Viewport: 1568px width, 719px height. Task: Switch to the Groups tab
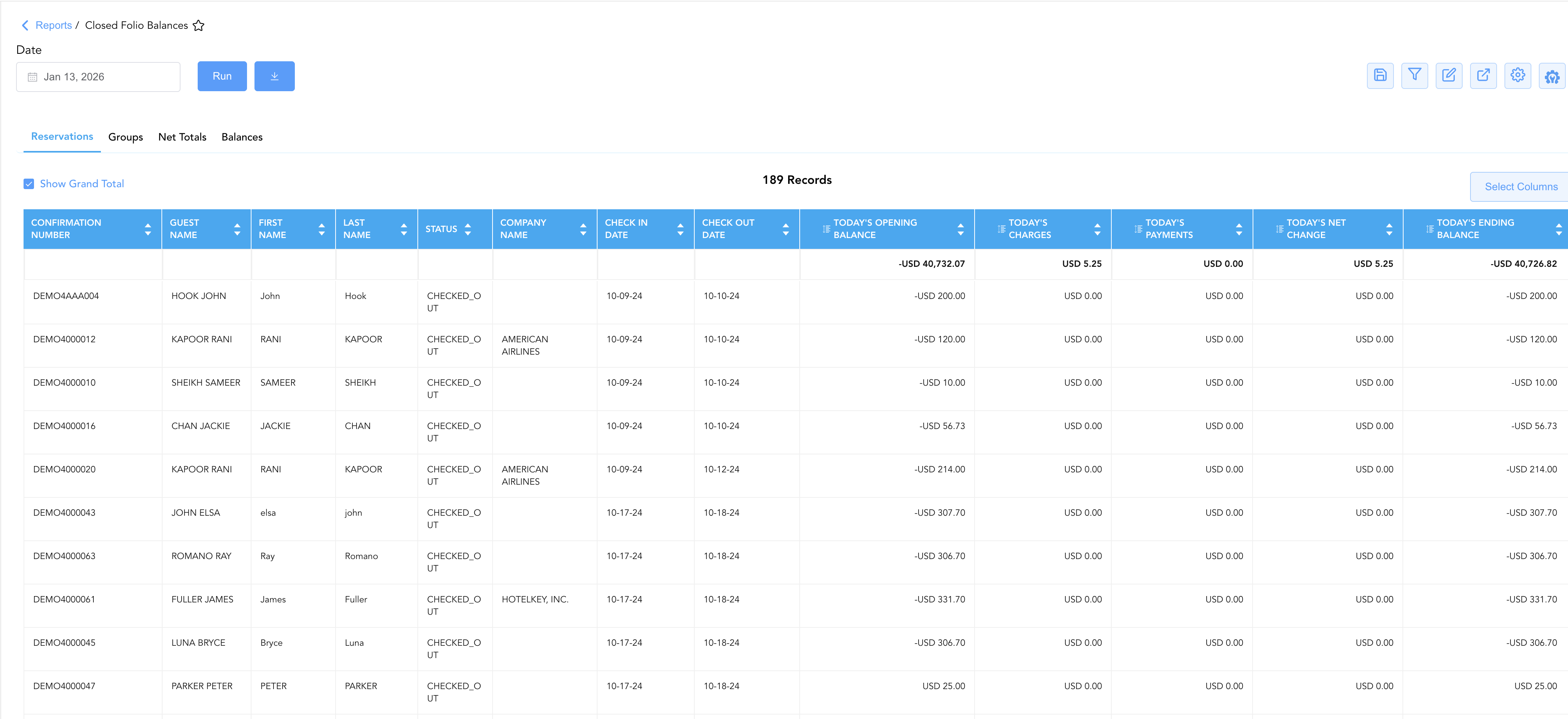(126, 137)
